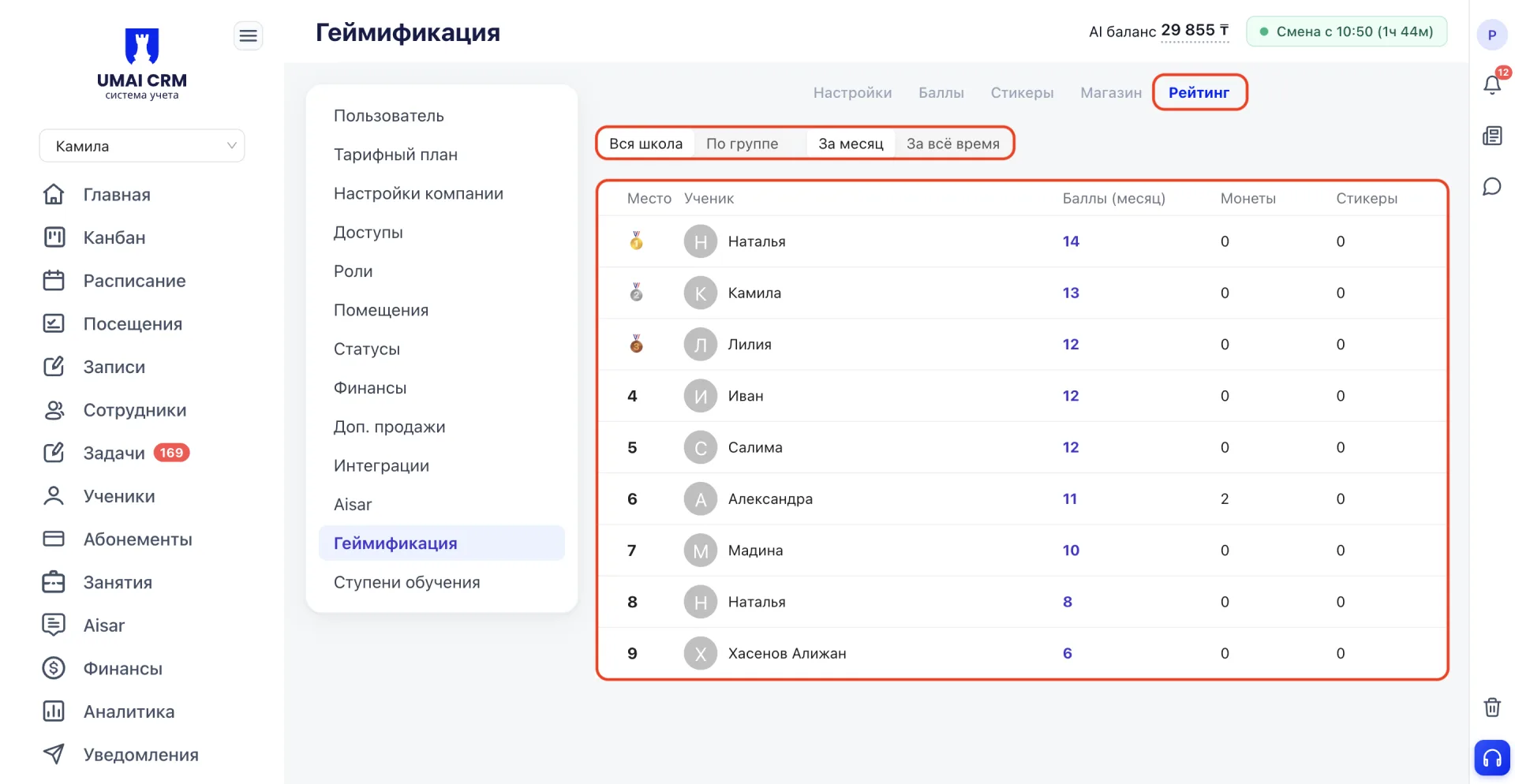The width and height of the screenshot is (1515, 784).
Task: Click the AI баланс 29 855 ₸ amount
Action: pyautogui.click(x=1195, y=31)
